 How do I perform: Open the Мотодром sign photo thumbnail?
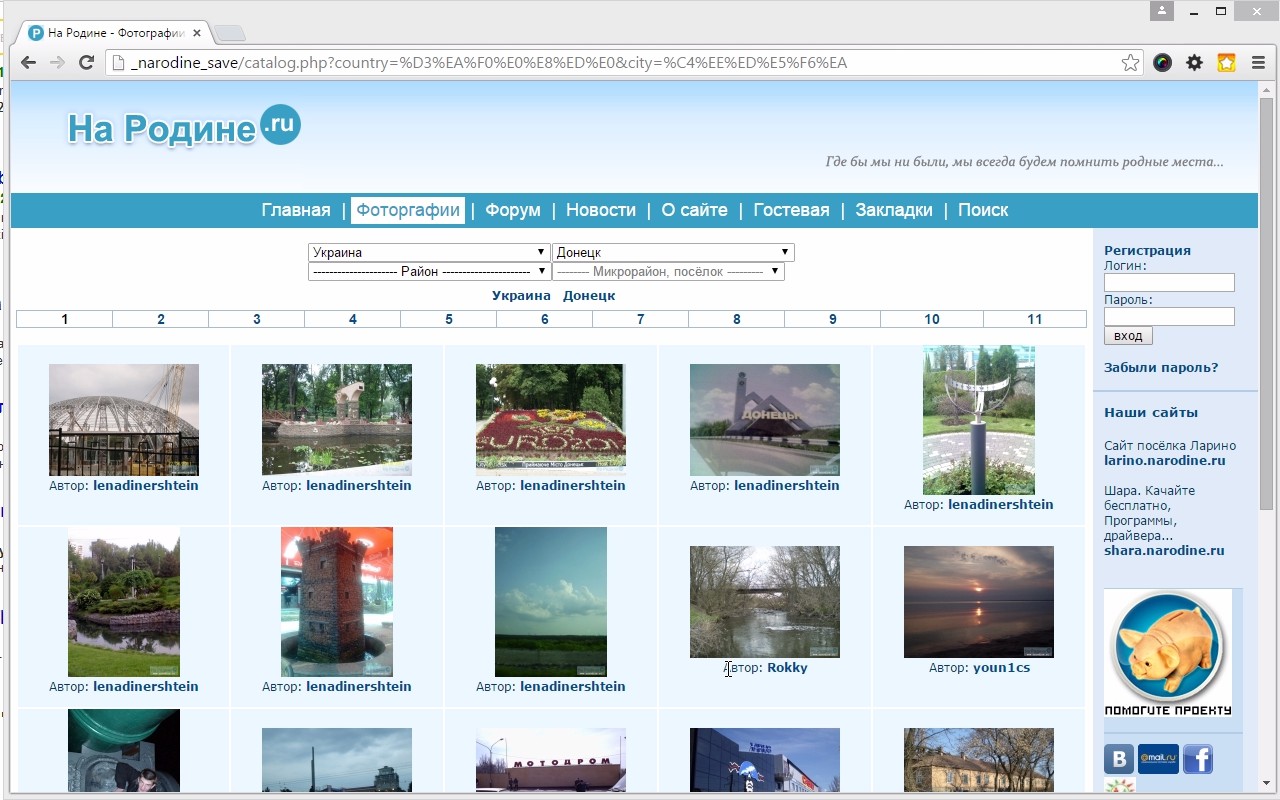[x=551, y=761]
